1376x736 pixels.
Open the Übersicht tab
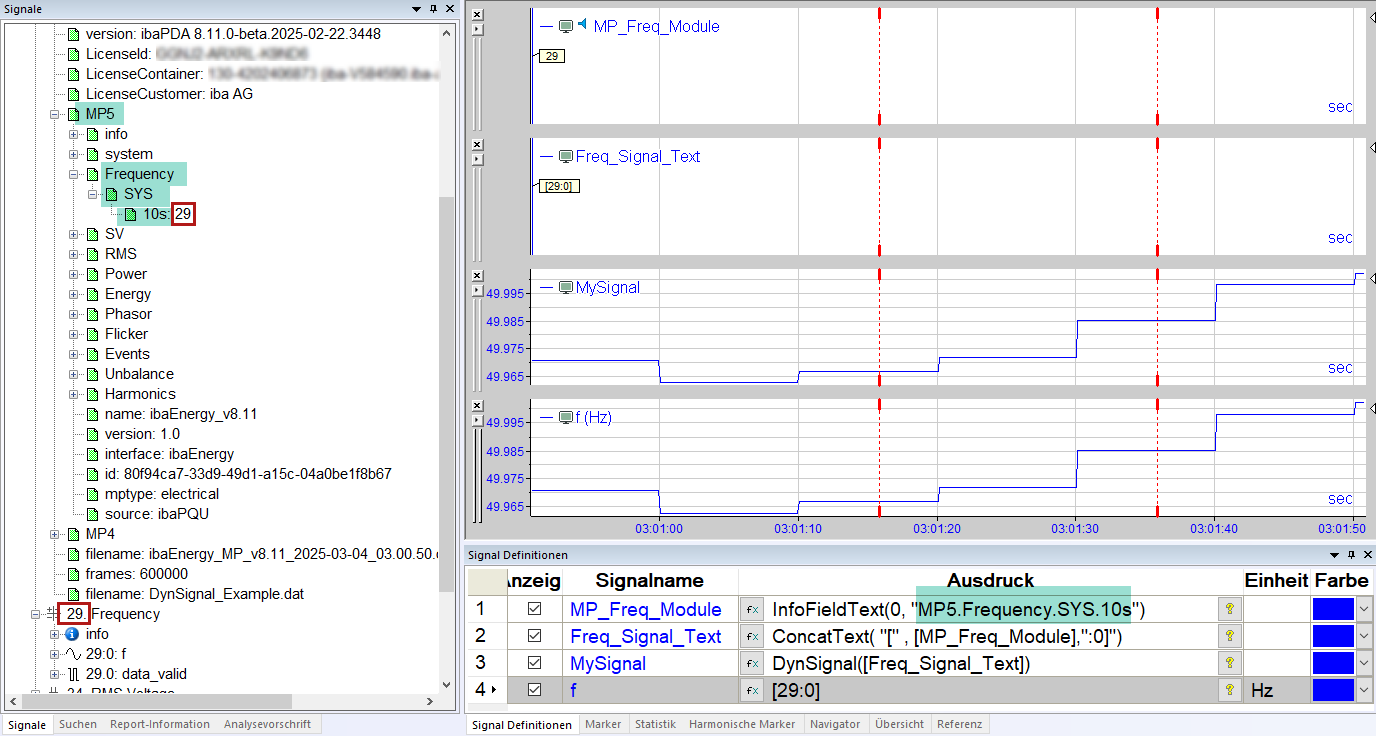coord(900,724)
